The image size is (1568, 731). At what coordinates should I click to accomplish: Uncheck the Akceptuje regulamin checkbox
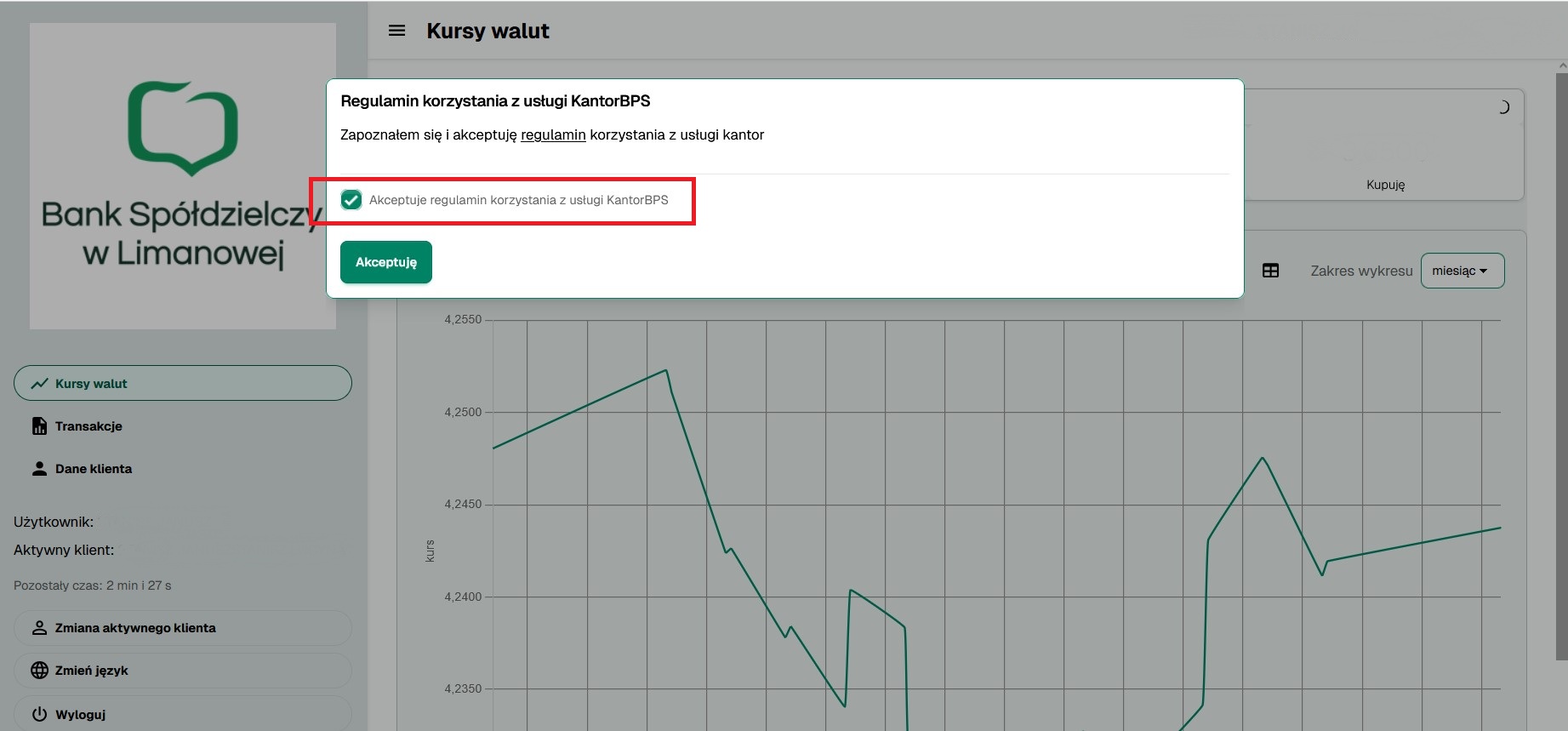[351, 200]
